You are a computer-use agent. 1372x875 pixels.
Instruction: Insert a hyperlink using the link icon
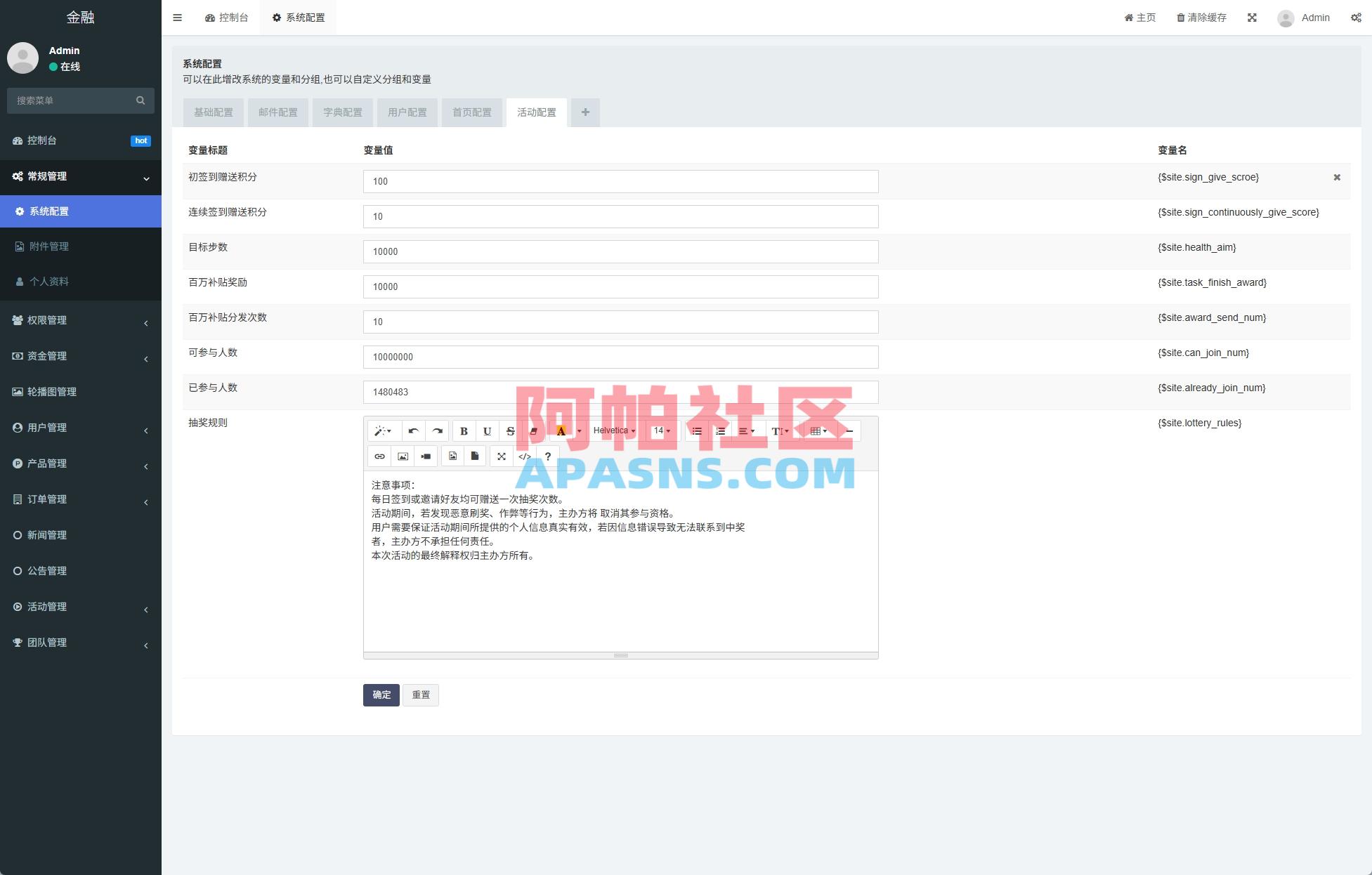[379, 456]
